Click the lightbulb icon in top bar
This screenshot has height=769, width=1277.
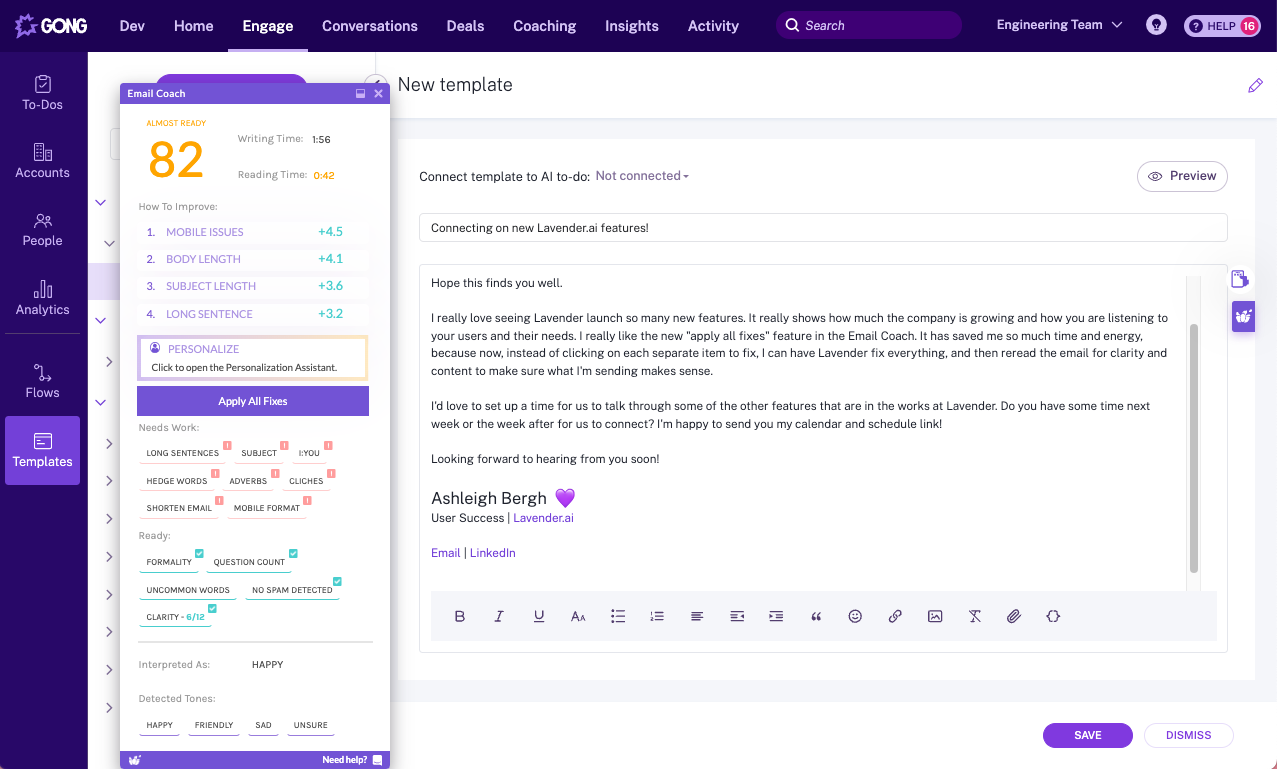pyautogui.click(x=1156, y=25)
